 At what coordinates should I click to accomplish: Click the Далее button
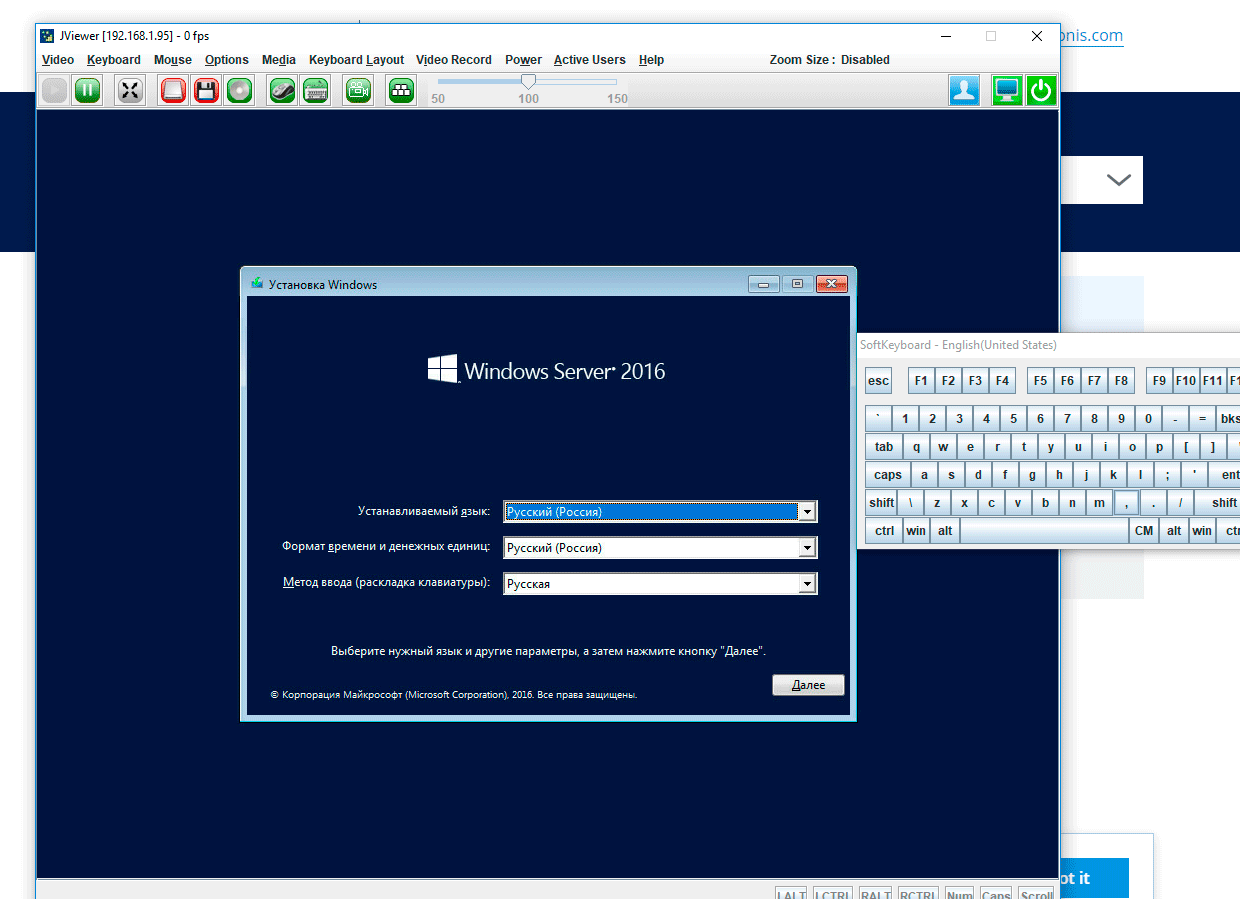[808, 685]
